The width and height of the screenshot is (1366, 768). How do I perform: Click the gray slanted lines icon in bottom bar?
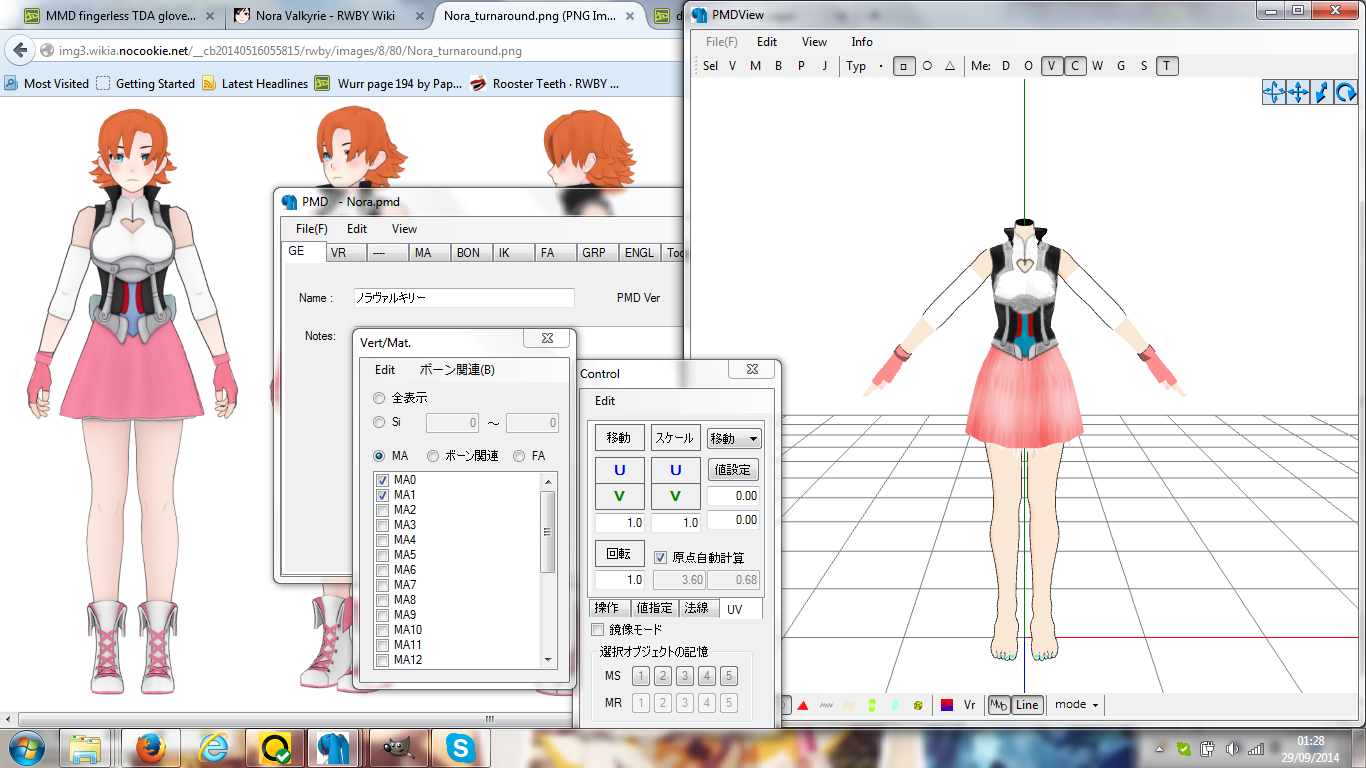point(826,705)
